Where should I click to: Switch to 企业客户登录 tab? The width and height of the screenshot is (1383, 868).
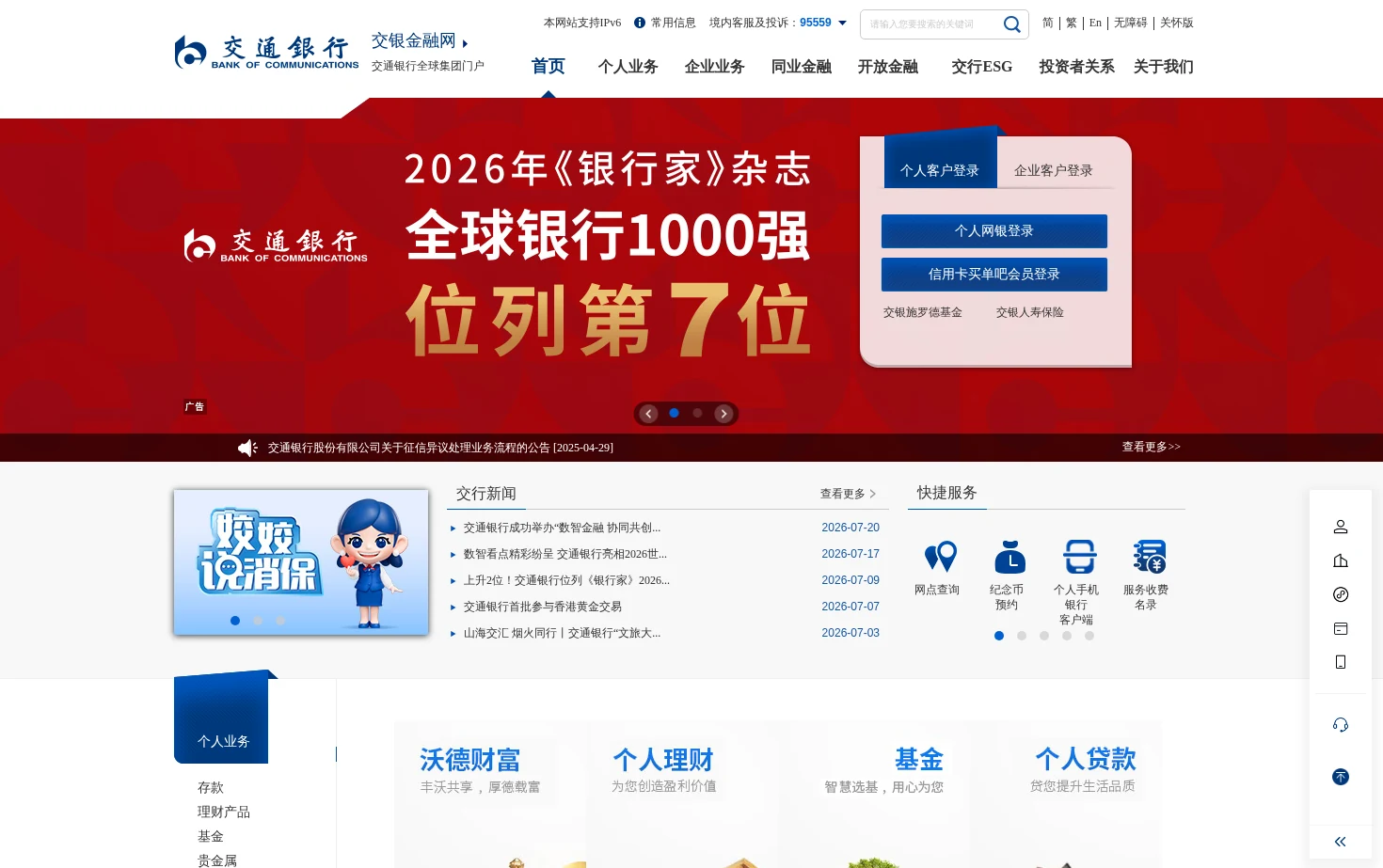1054,170
